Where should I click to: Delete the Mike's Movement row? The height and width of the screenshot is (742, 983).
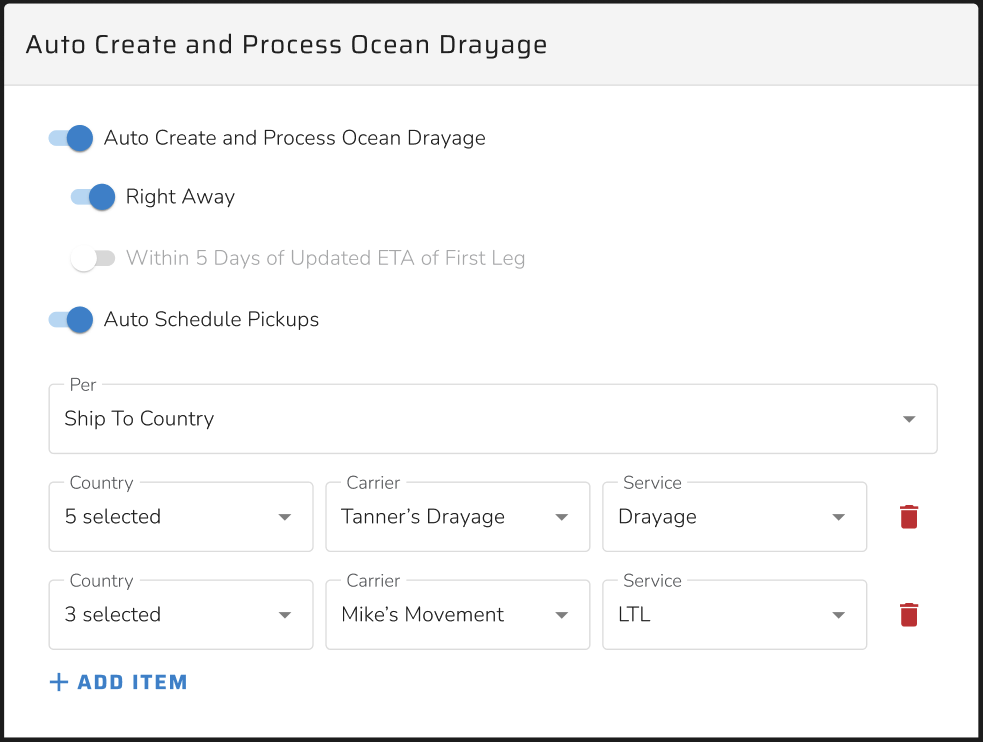pyautogui.click(x=908, y=615)
